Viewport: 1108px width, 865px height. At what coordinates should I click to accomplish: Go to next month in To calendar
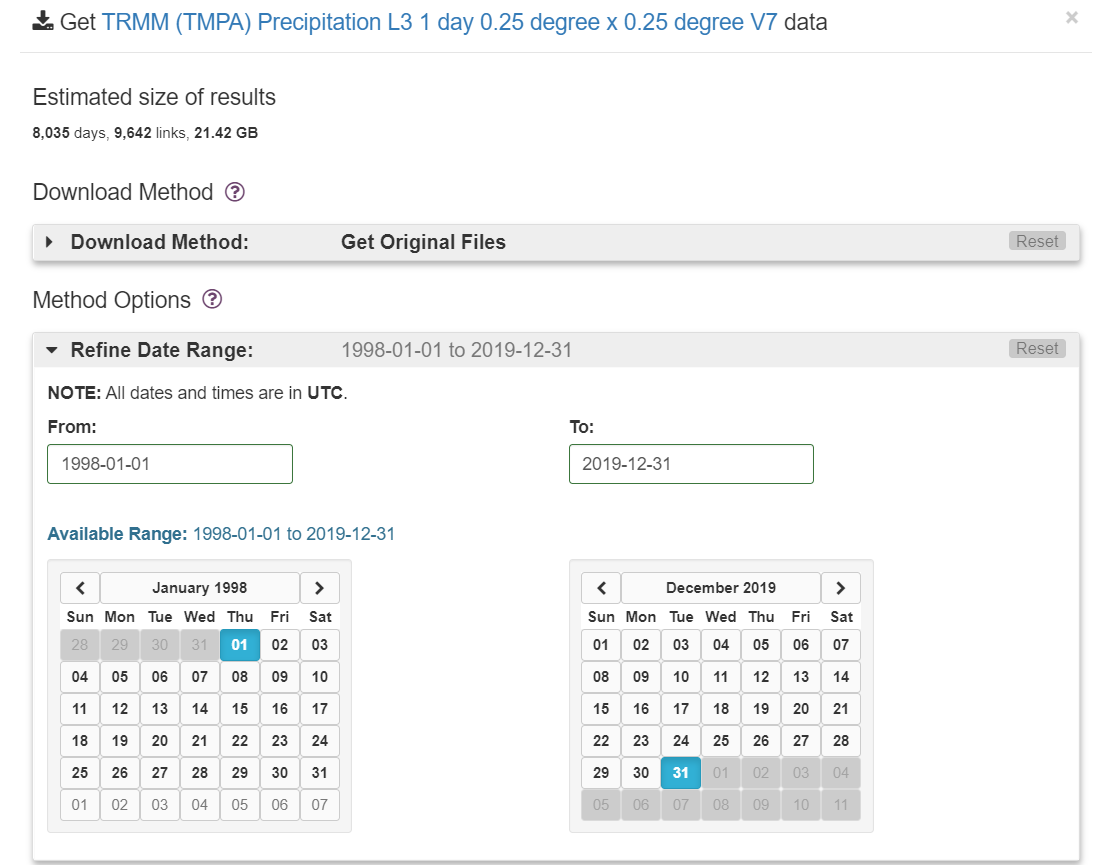841,588
